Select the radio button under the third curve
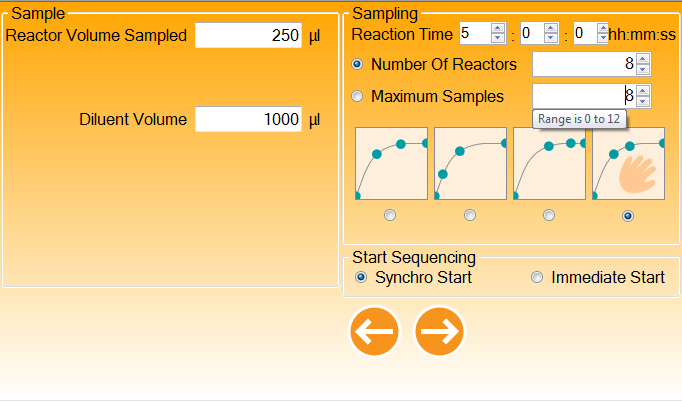The width and height of the screenshot is (682, 403). (x=549, y=215)
